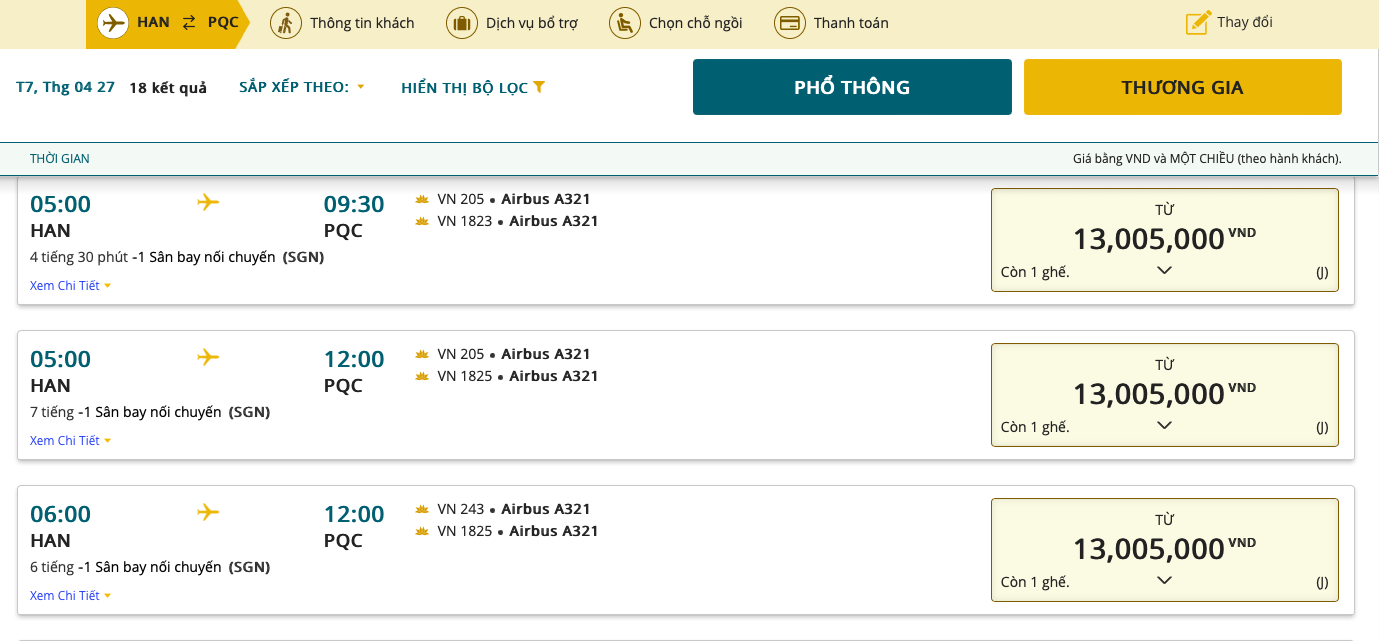Click the pencil edit icon beside Thay đổi
Screen dimensions: 1379x641
click(x=1197, y=22)
